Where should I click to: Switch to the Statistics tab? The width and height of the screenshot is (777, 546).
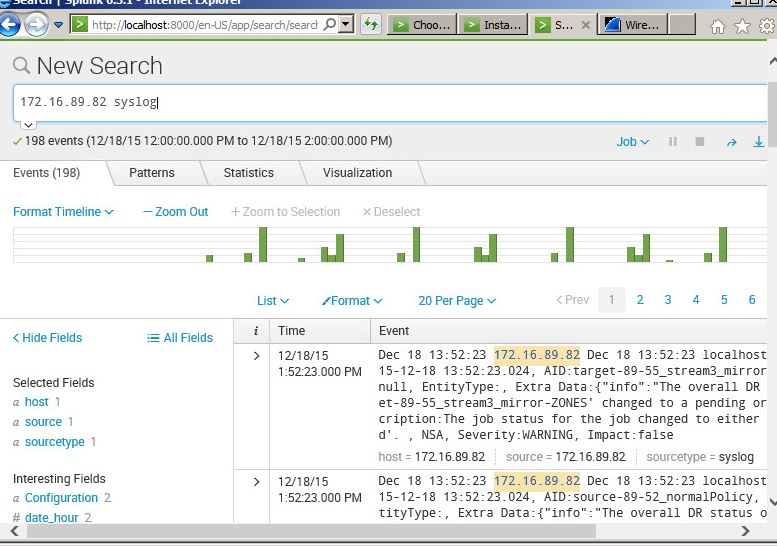pyautogui.click(x=248, y=173)
